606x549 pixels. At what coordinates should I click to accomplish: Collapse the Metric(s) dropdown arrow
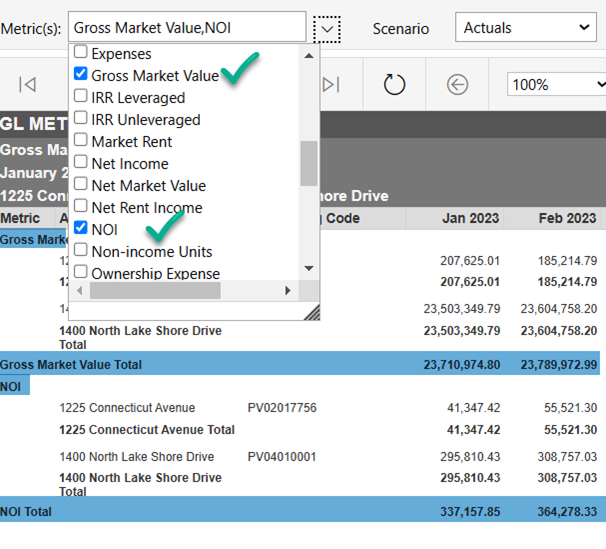[327, 29]
